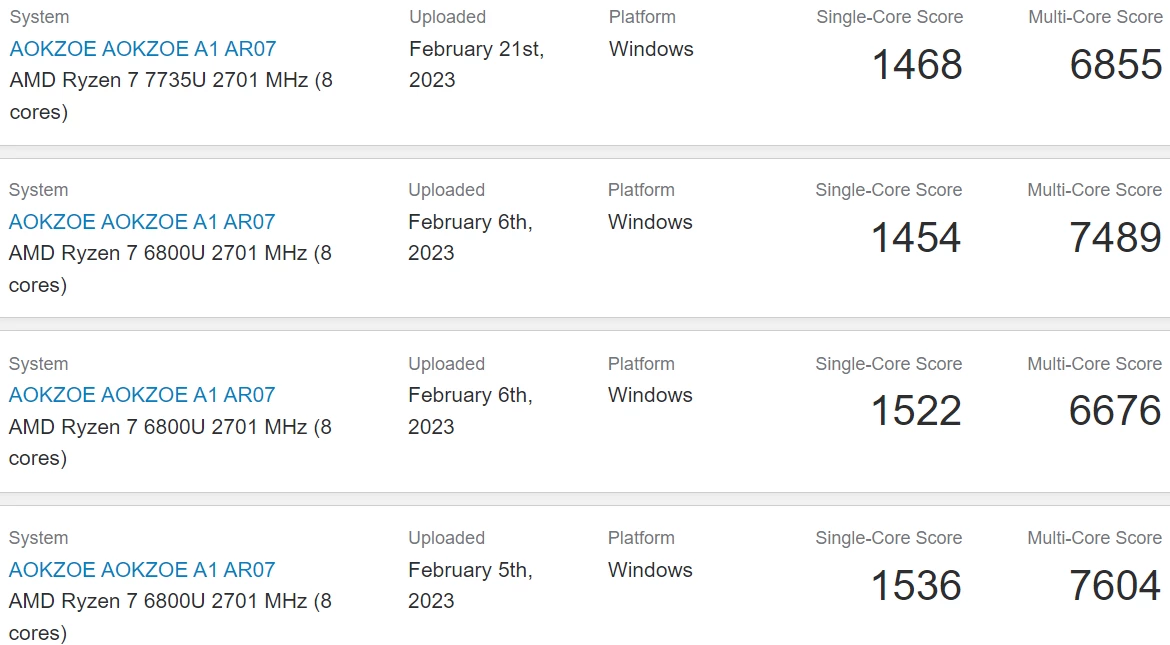1170x645 pixels.
Task: Open the AOKZOE link for the 1454 single-core result
Action: [142, 222]
